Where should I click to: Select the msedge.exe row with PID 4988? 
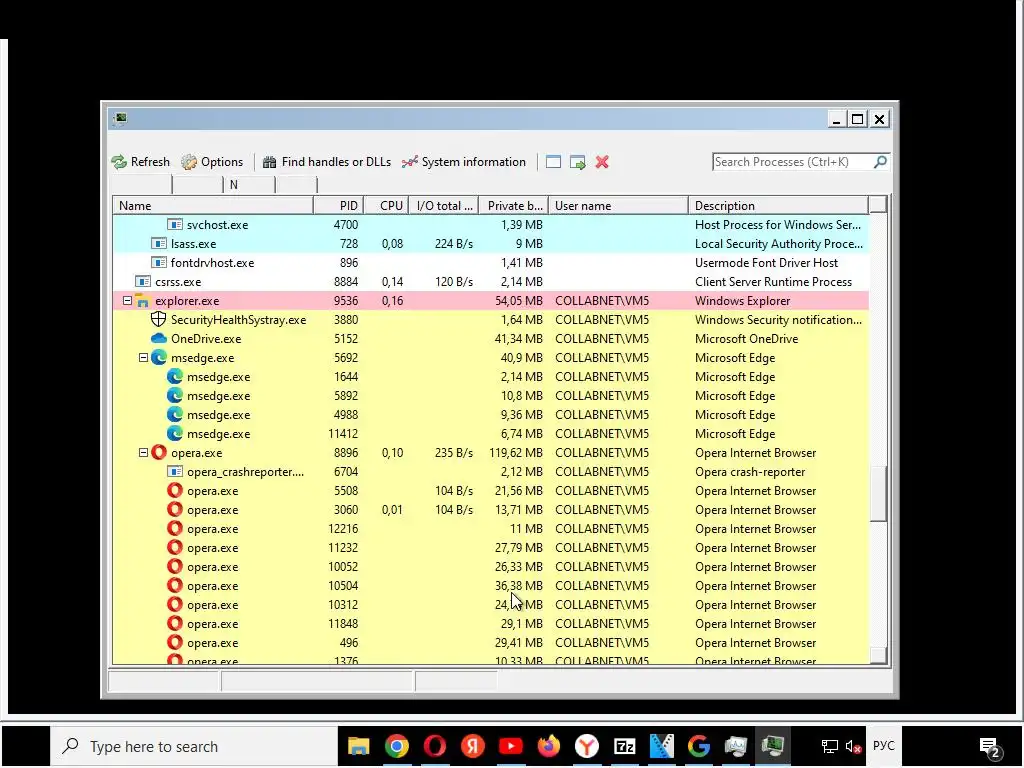coord(490,415)
